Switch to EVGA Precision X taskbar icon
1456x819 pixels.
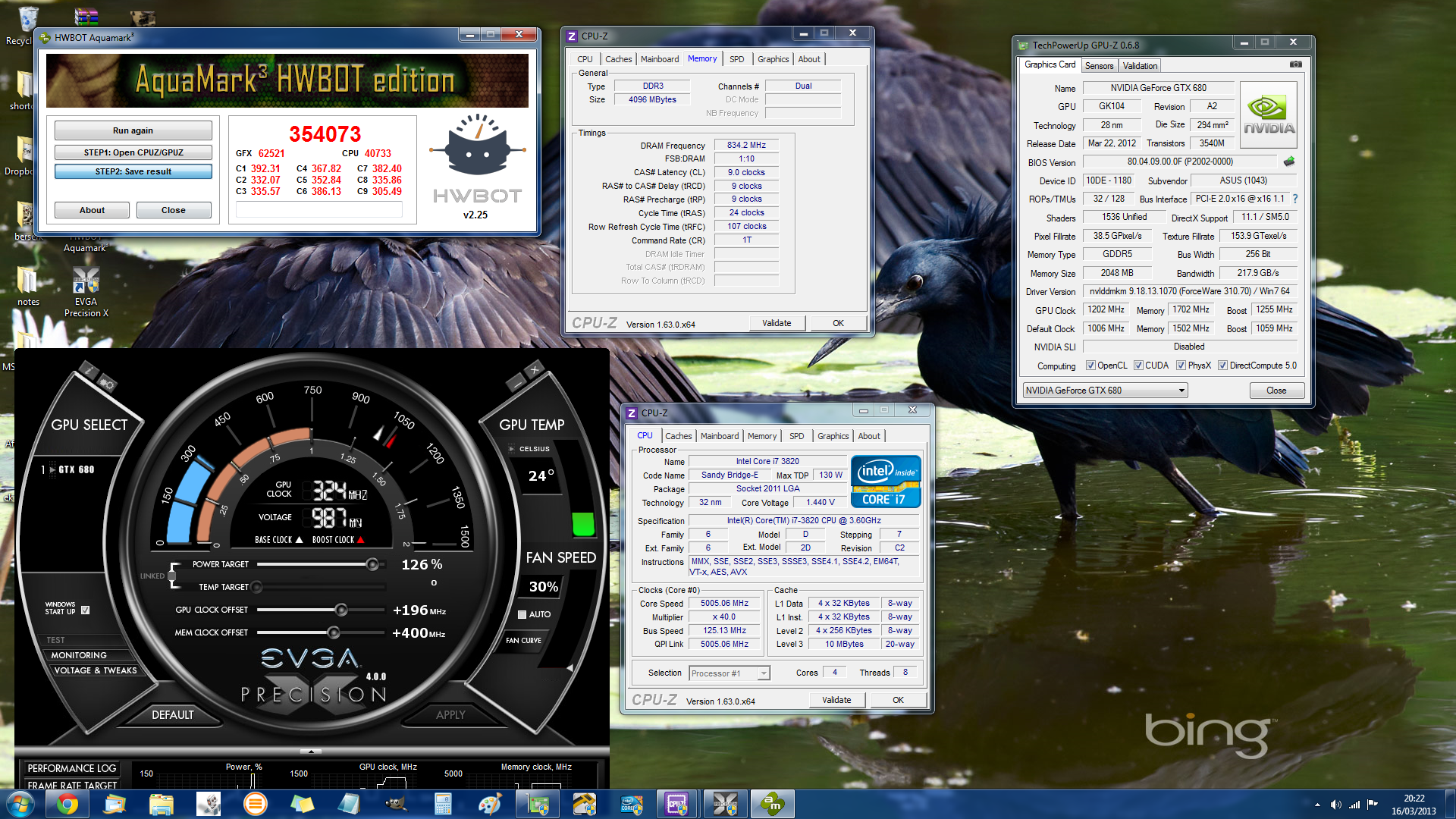pos(724,804)
